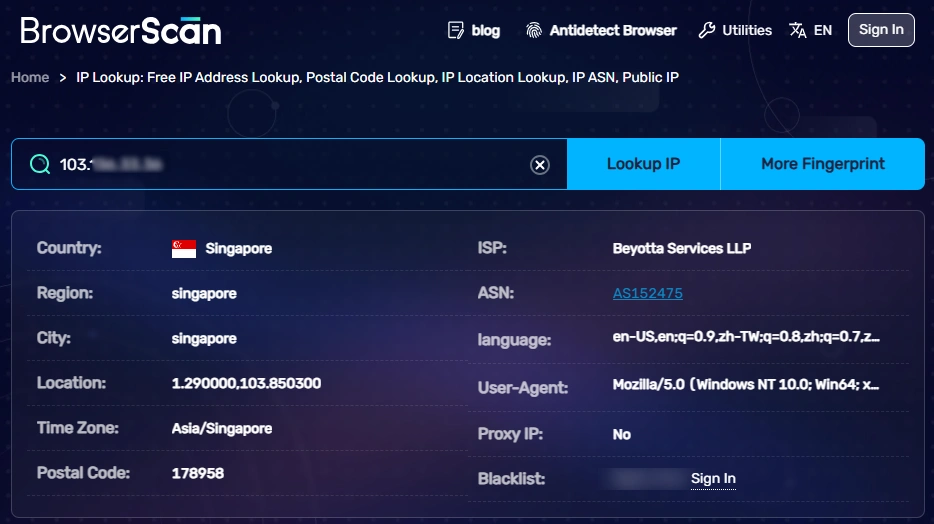The height and width of the screenshot is (524, 934).
Task: Click the Proxy IP value No
Action: pyautogui.click(x=621, y=435)
